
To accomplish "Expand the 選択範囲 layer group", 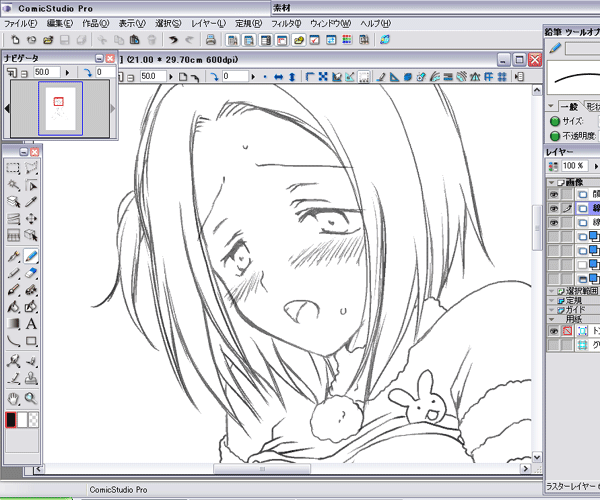I will [x=551, y=291].
